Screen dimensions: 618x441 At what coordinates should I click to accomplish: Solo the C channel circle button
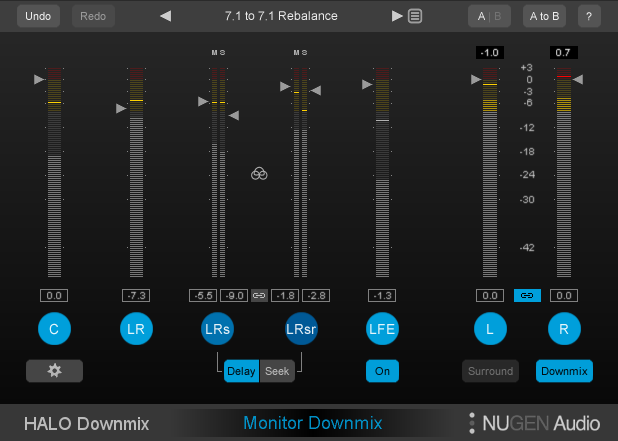pyautogui.click(x=54, y=328)
